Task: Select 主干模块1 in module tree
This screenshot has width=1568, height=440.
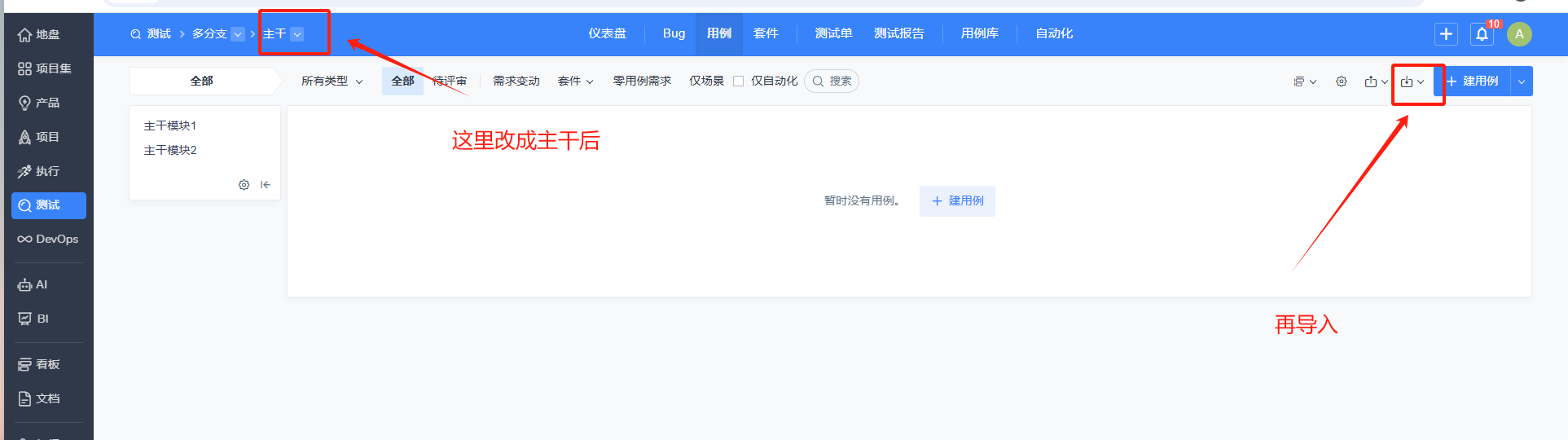Action: 169,125
